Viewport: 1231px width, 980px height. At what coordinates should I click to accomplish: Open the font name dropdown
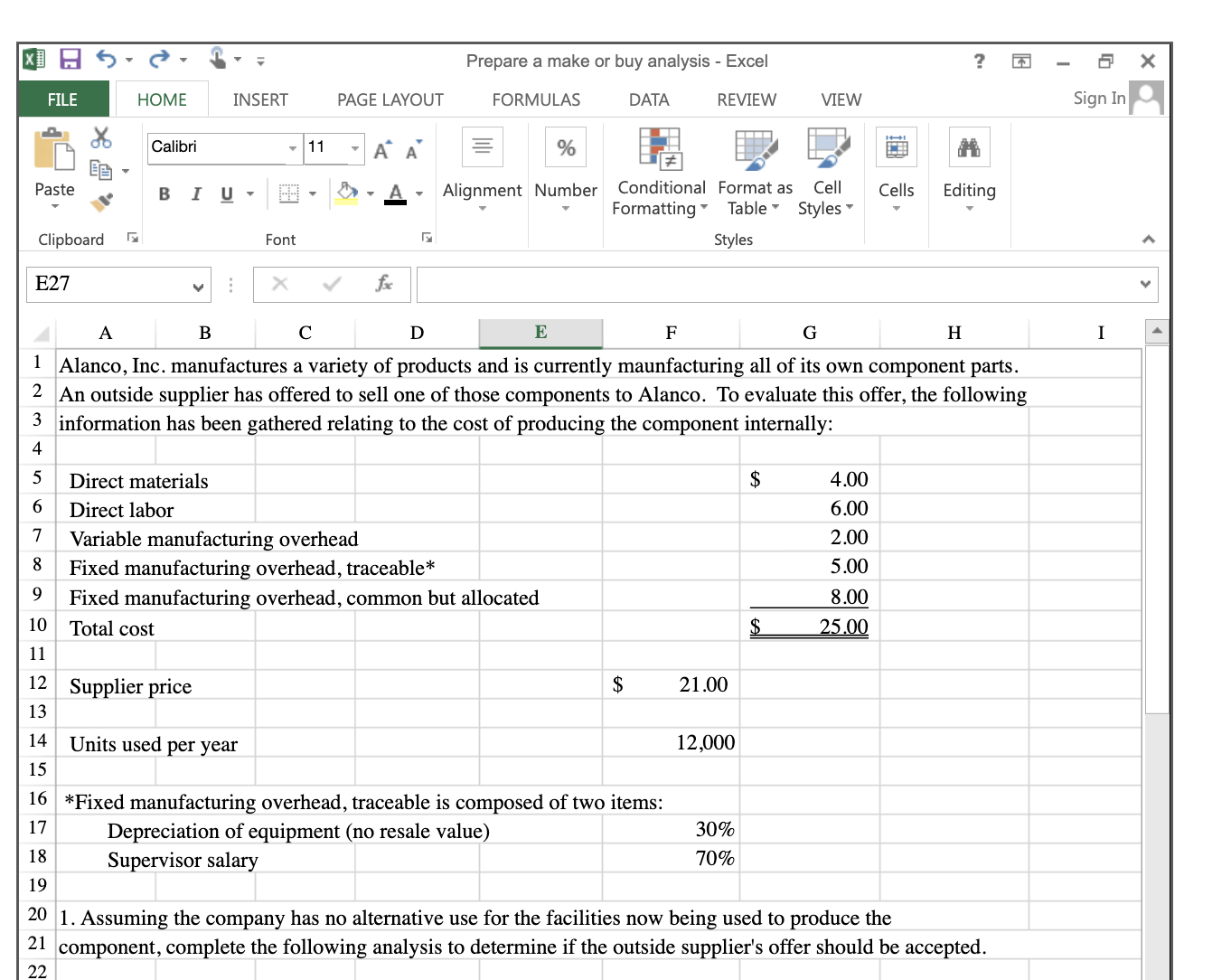293,148
